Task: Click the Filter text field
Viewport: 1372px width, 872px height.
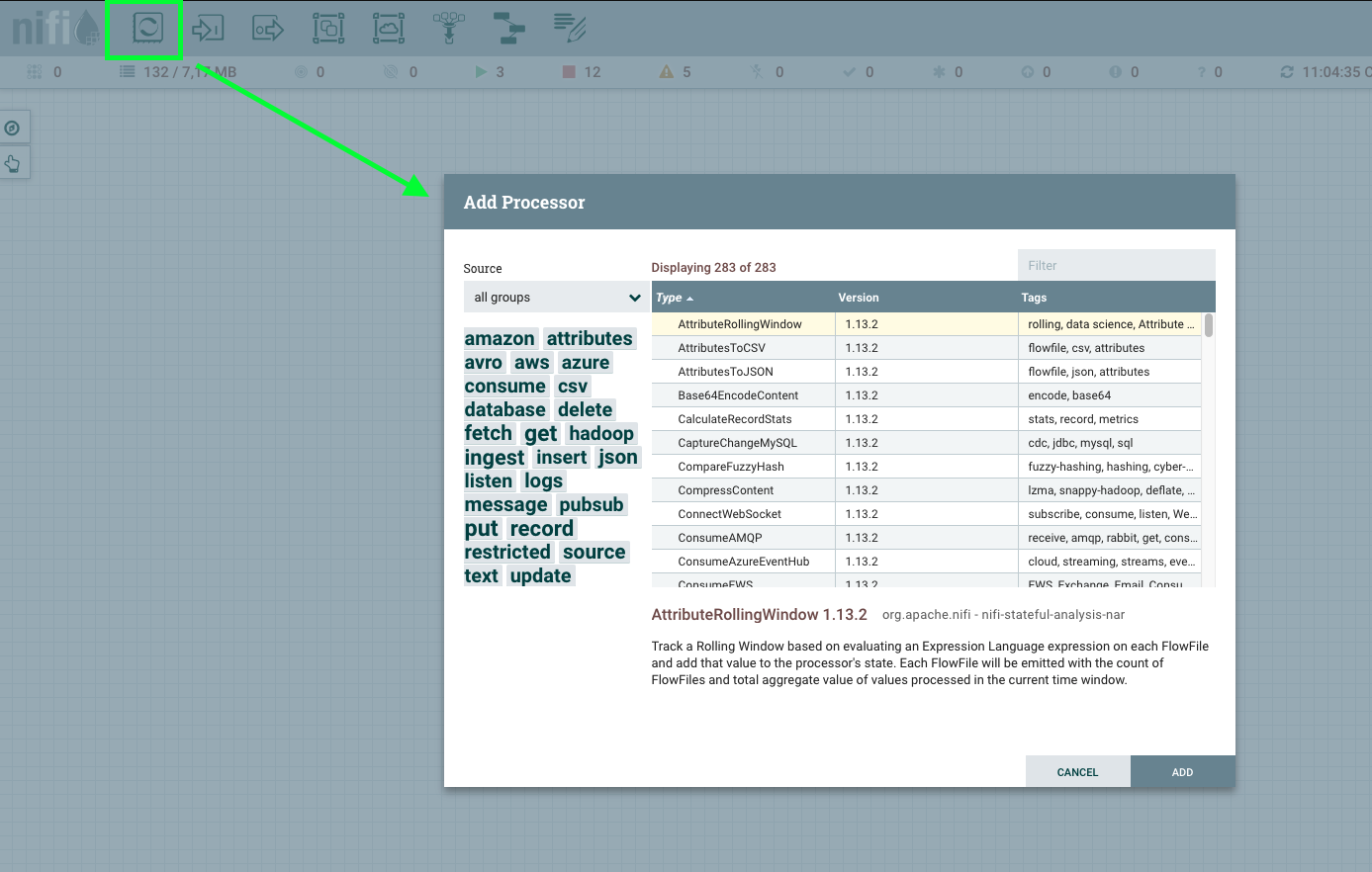Action: [x=1116, y=265]
